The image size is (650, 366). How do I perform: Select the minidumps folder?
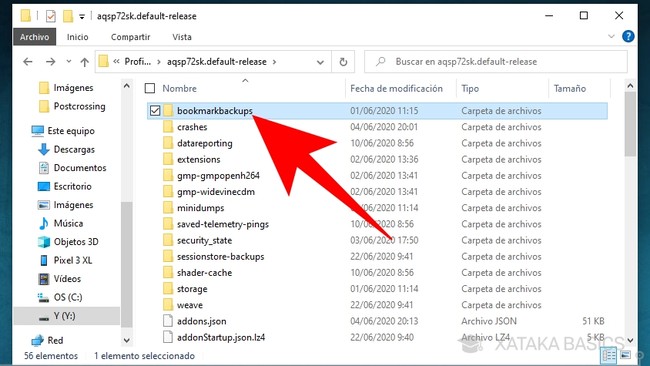[x=200, y=208]
